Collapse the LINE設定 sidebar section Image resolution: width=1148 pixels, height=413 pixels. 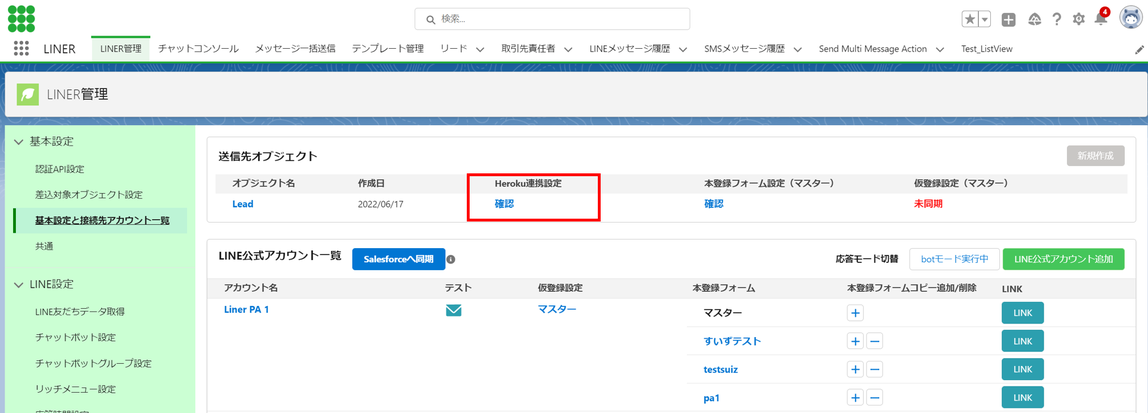[x=19, y=284]
